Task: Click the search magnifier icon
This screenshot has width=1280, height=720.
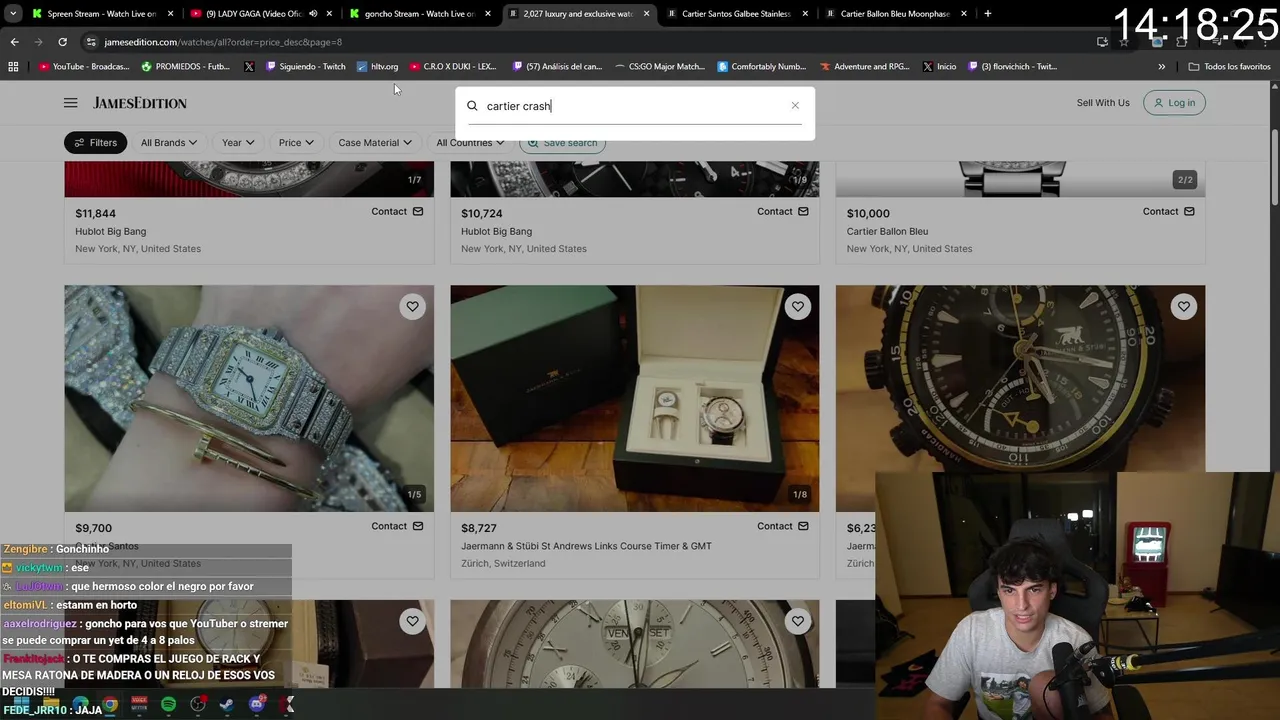Action: coord(472,105)
